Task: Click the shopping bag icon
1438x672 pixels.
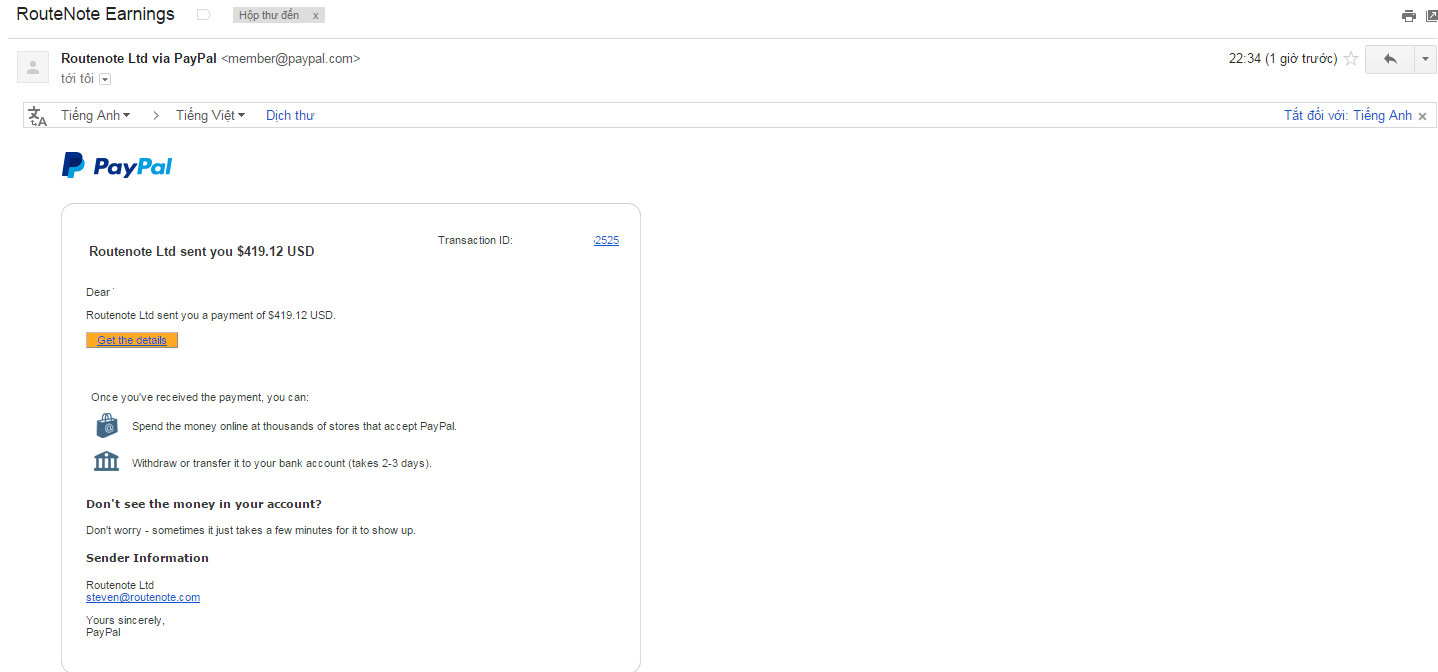Action: click(107, 426)
